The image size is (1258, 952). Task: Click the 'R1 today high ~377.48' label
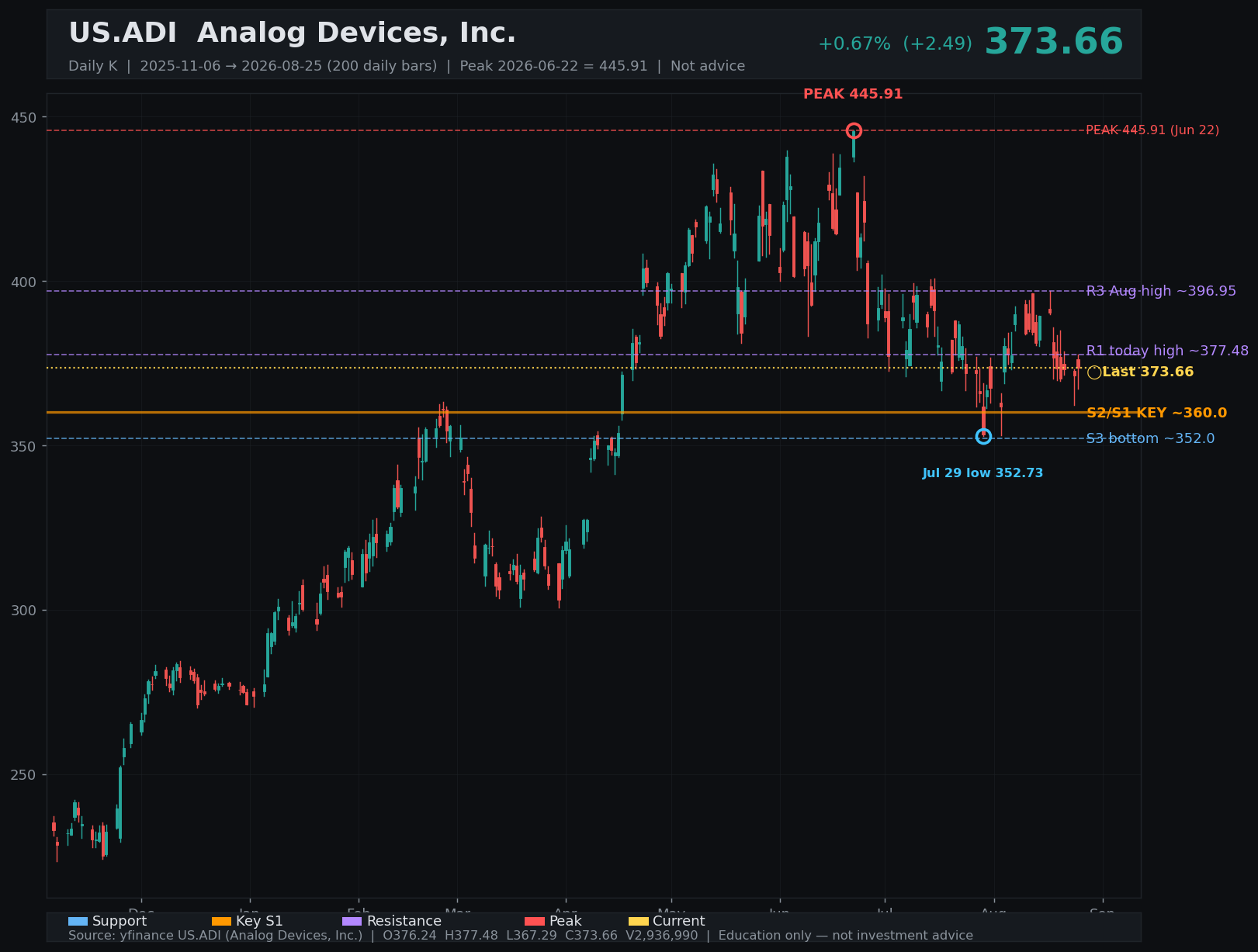click(1167, 351)
